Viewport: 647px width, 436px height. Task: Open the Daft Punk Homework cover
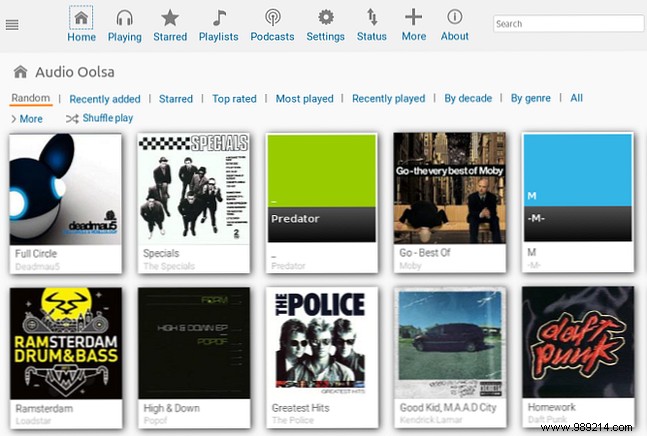[x=578, y=342]
